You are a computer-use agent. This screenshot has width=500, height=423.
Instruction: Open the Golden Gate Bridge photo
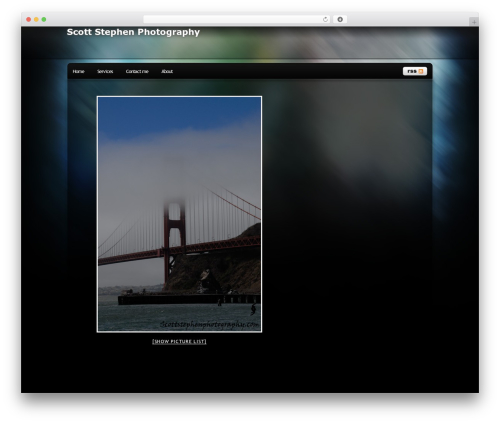[x=179, y=214]
